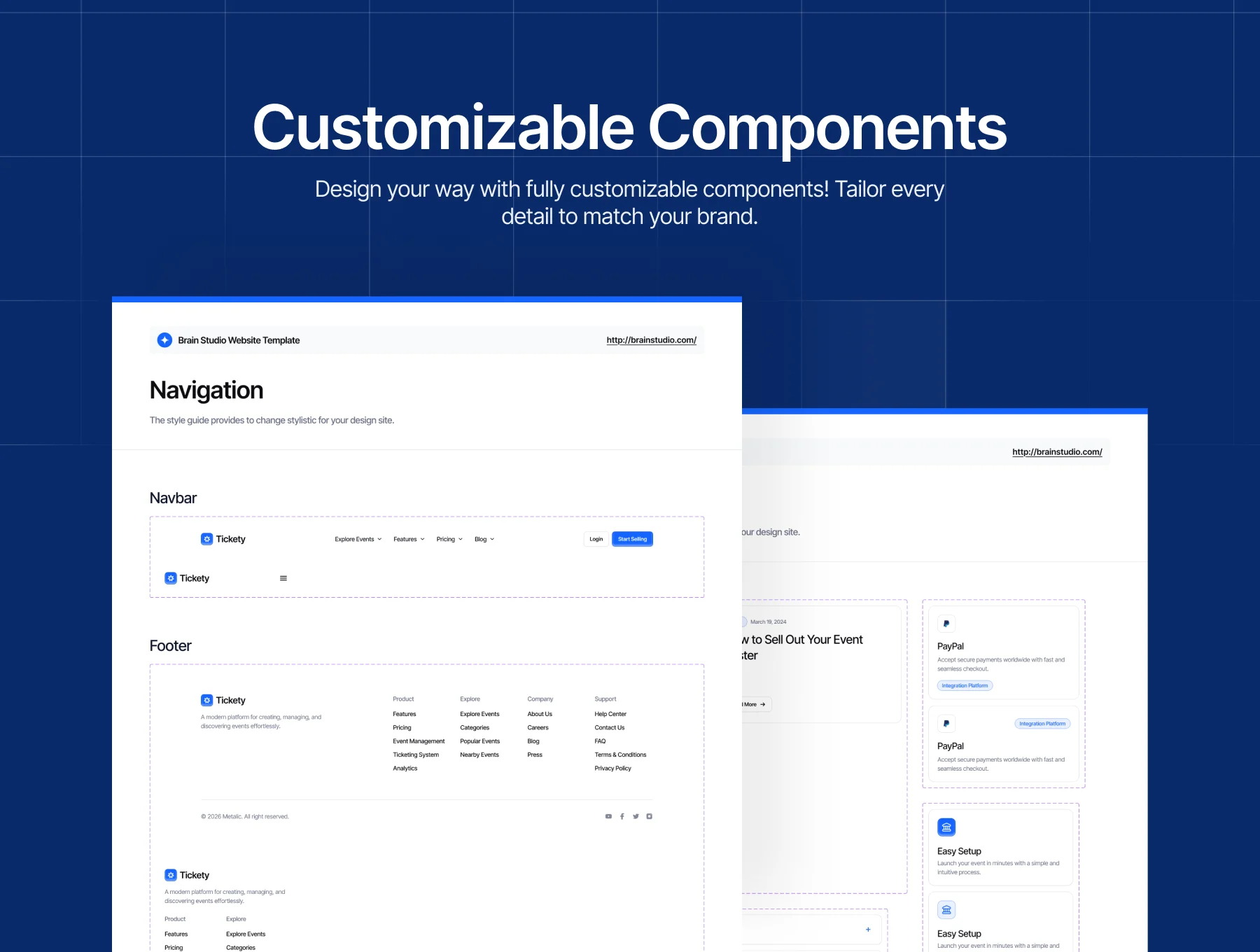Click the More arrow button on the blog card
1260x952 pixels.
(x=756, y=704)
